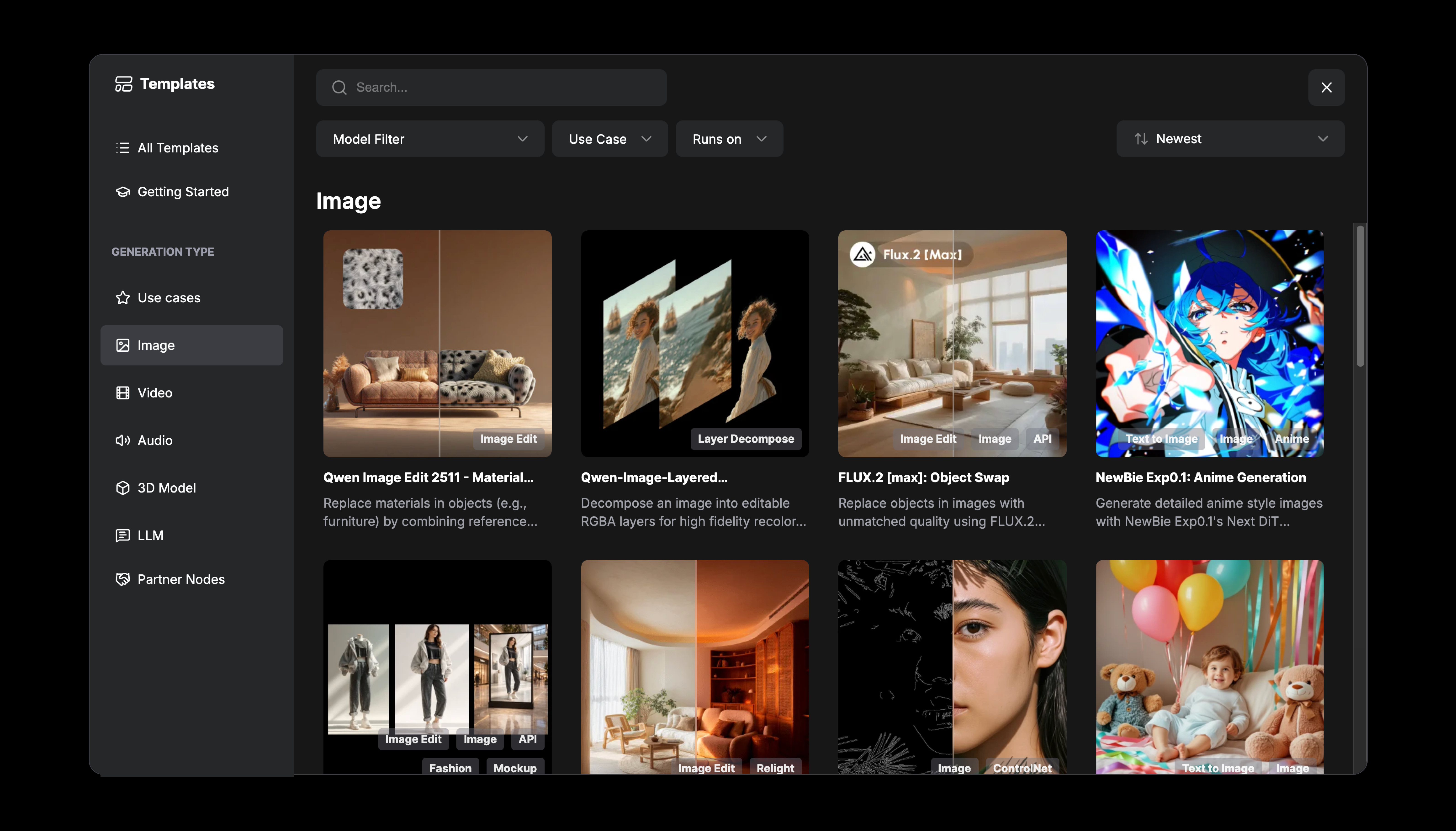Open the Model Filter dropdown
This screenshot has width=1456, height=831.
[430, 139]
